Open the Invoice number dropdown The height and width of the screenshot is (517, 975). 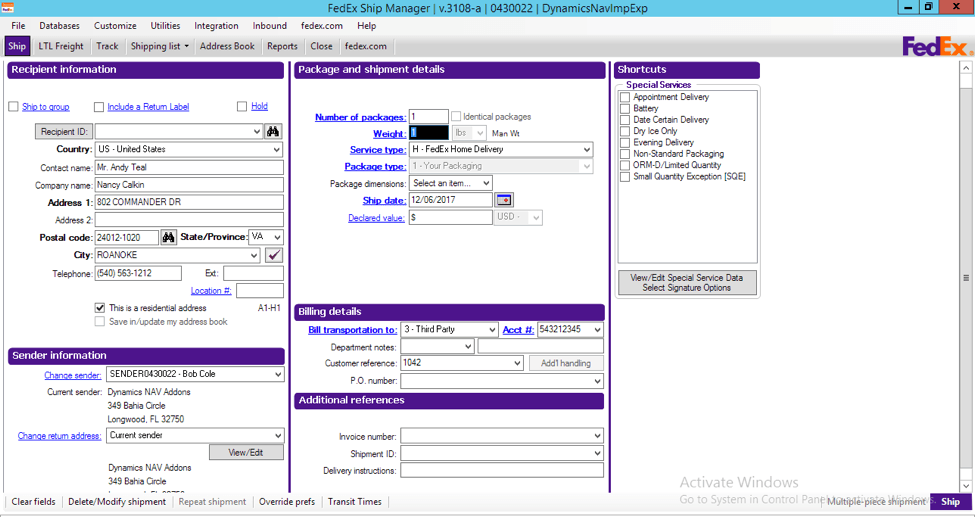click(598, 436)
